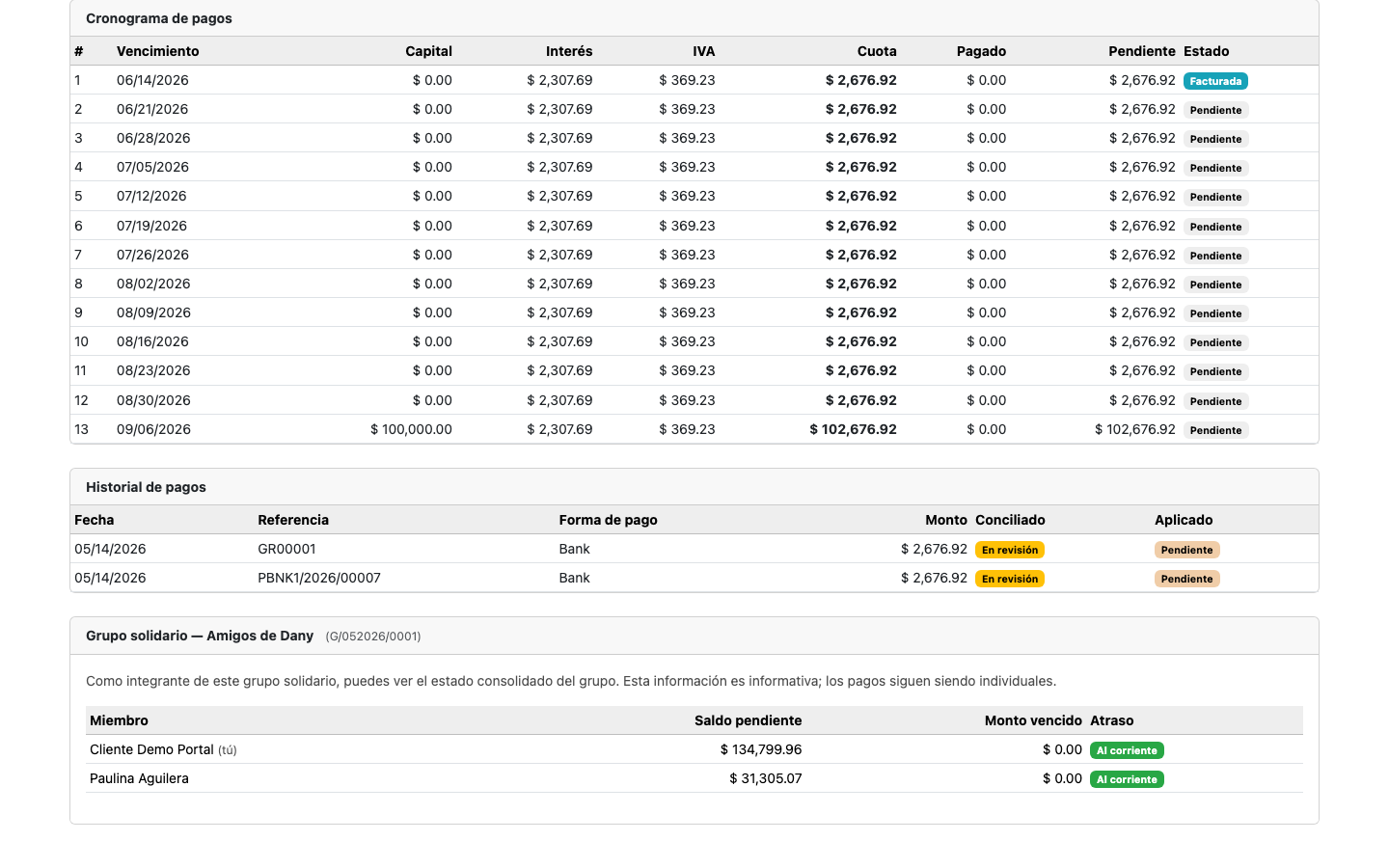Click Al corriente badge for Cliente Demo Portal
This screenshot has height=868, width=1389.
(1127, 750)
